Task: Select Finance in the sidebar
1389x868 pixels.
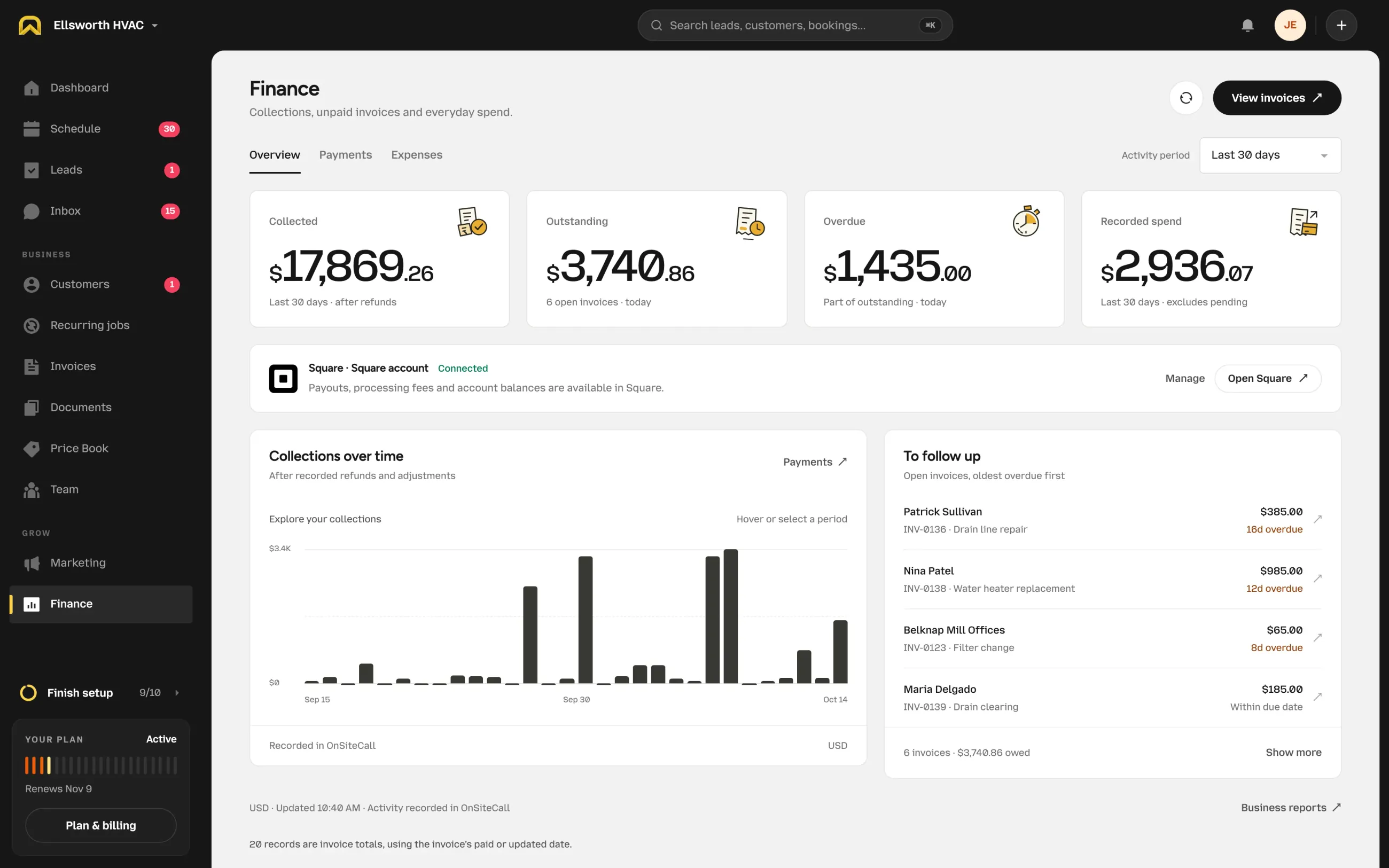Action: [x=100, y=604]
